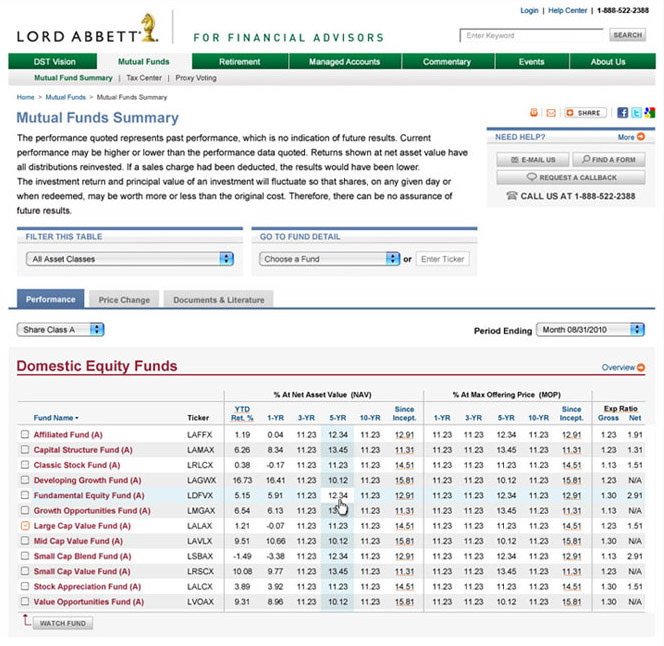The image size is (664, 646).
Task: Click the WATCH FUND button
Action: [63, 623]
